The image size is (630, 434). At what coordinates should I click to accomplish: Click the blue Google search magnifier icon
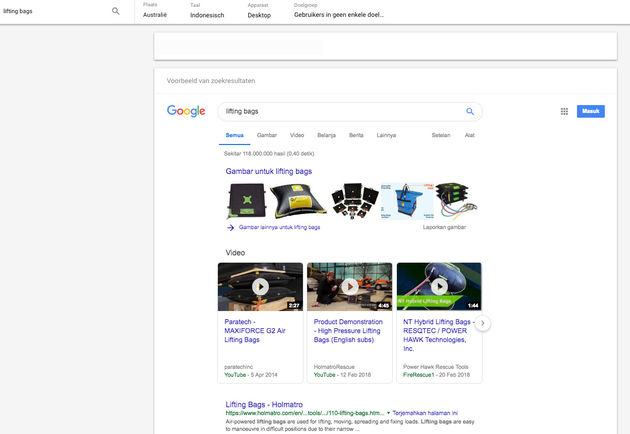coord(470,111)
